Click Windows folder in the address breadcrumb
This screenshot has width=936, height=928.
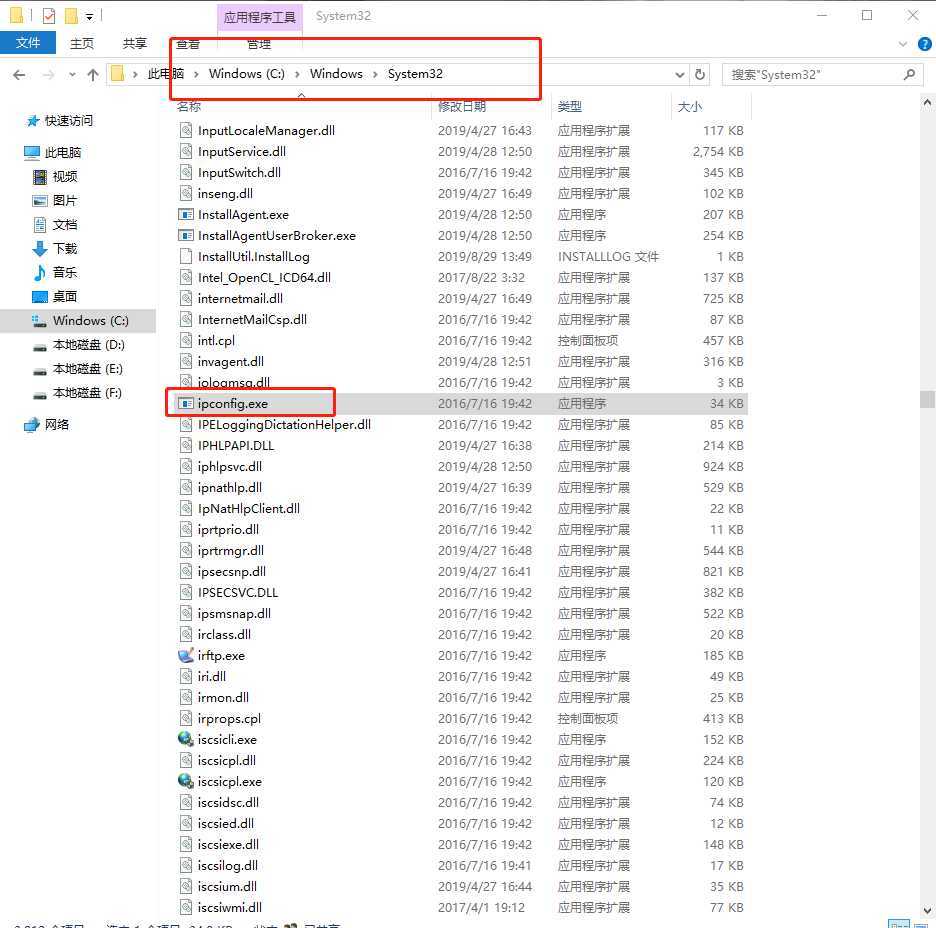click(336, 74)
